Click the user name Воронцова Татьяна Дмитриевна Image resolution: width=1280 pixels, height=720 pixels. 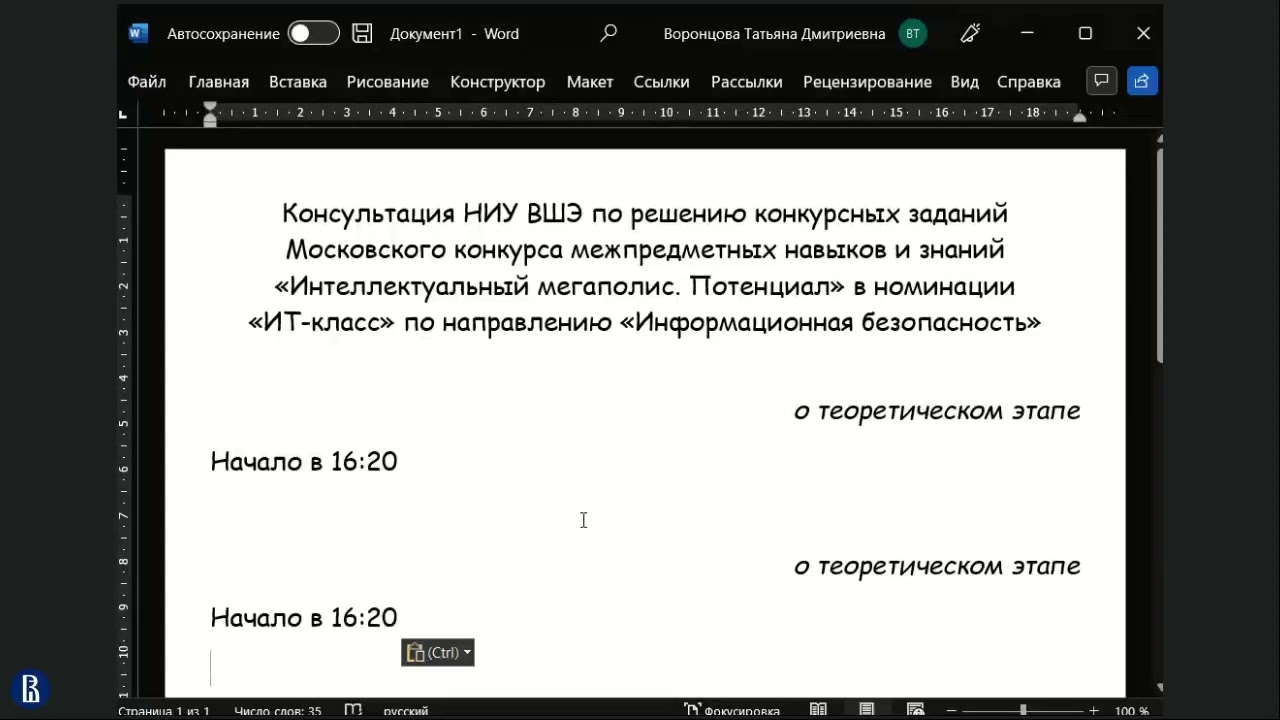coord(775,33)
